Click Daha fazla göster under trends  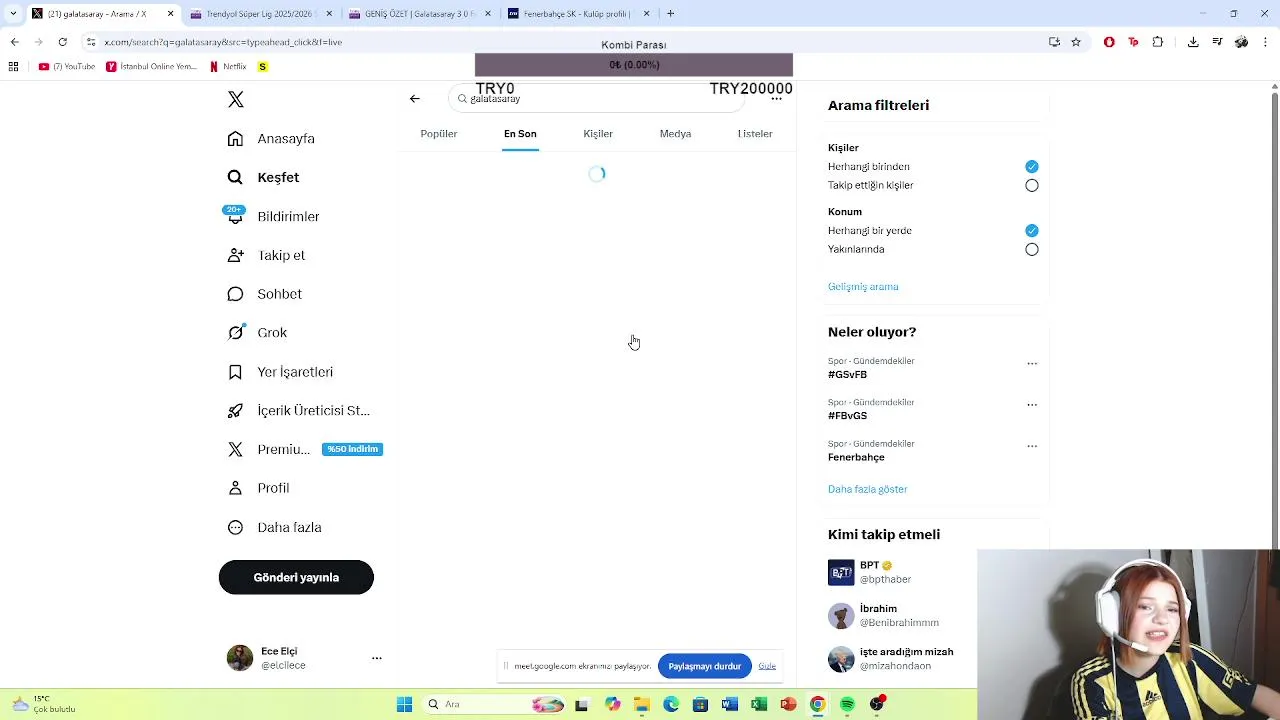point(867,490)
